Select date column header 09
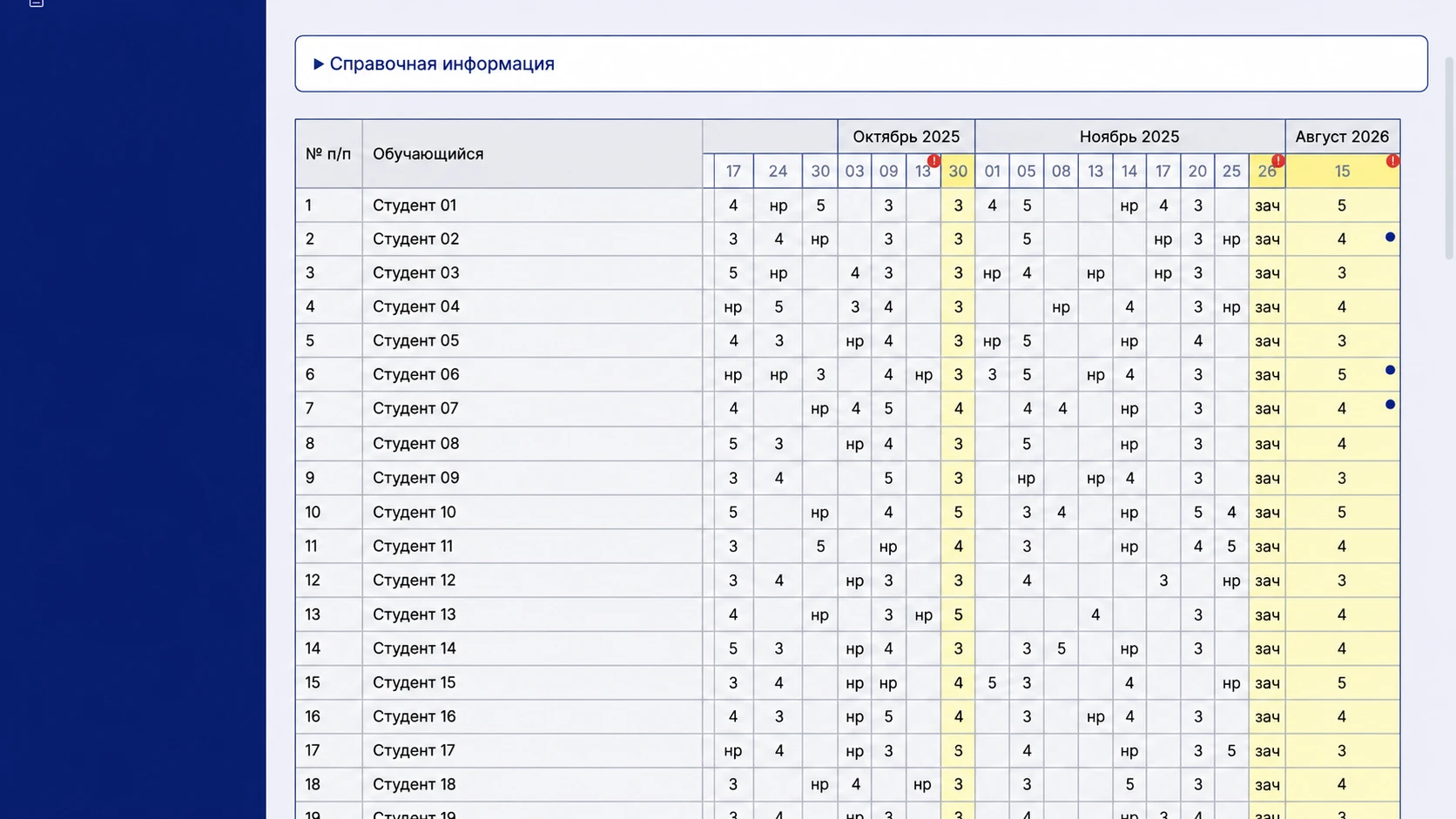1456x819 pixels. pos(888,171)
